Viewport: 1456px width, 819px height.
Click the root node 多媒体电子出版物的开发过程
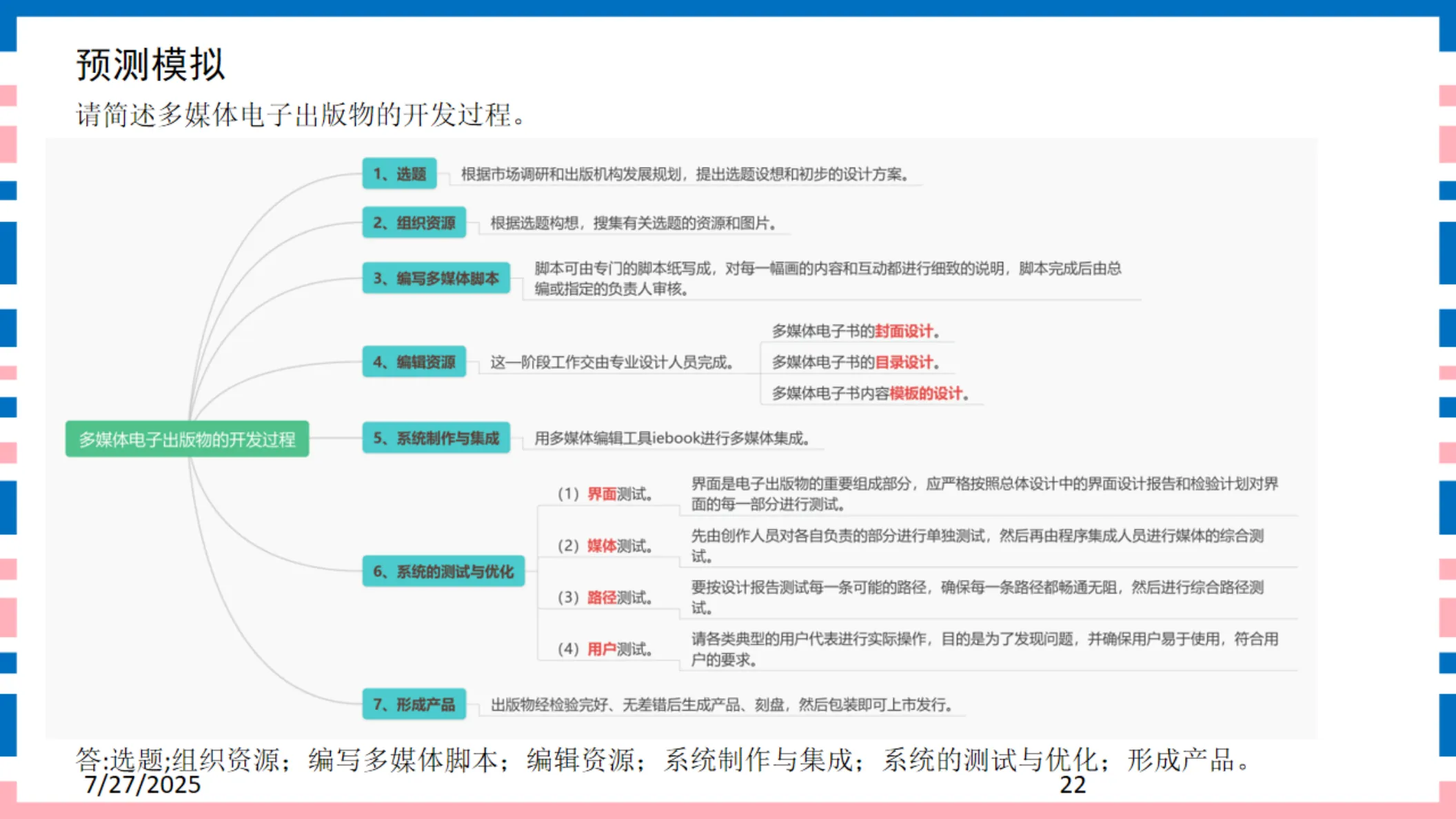coord(187,439)
